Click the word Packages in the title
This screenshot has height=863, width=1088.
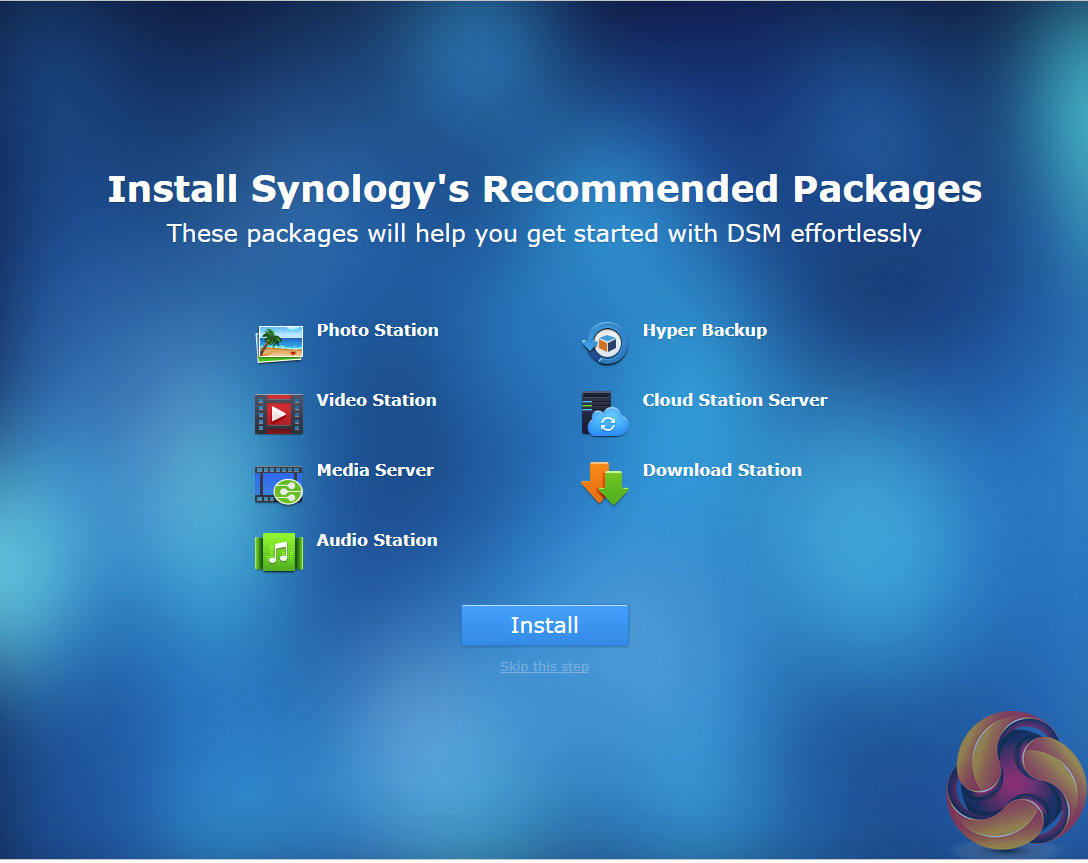click(x=887, y=189)
